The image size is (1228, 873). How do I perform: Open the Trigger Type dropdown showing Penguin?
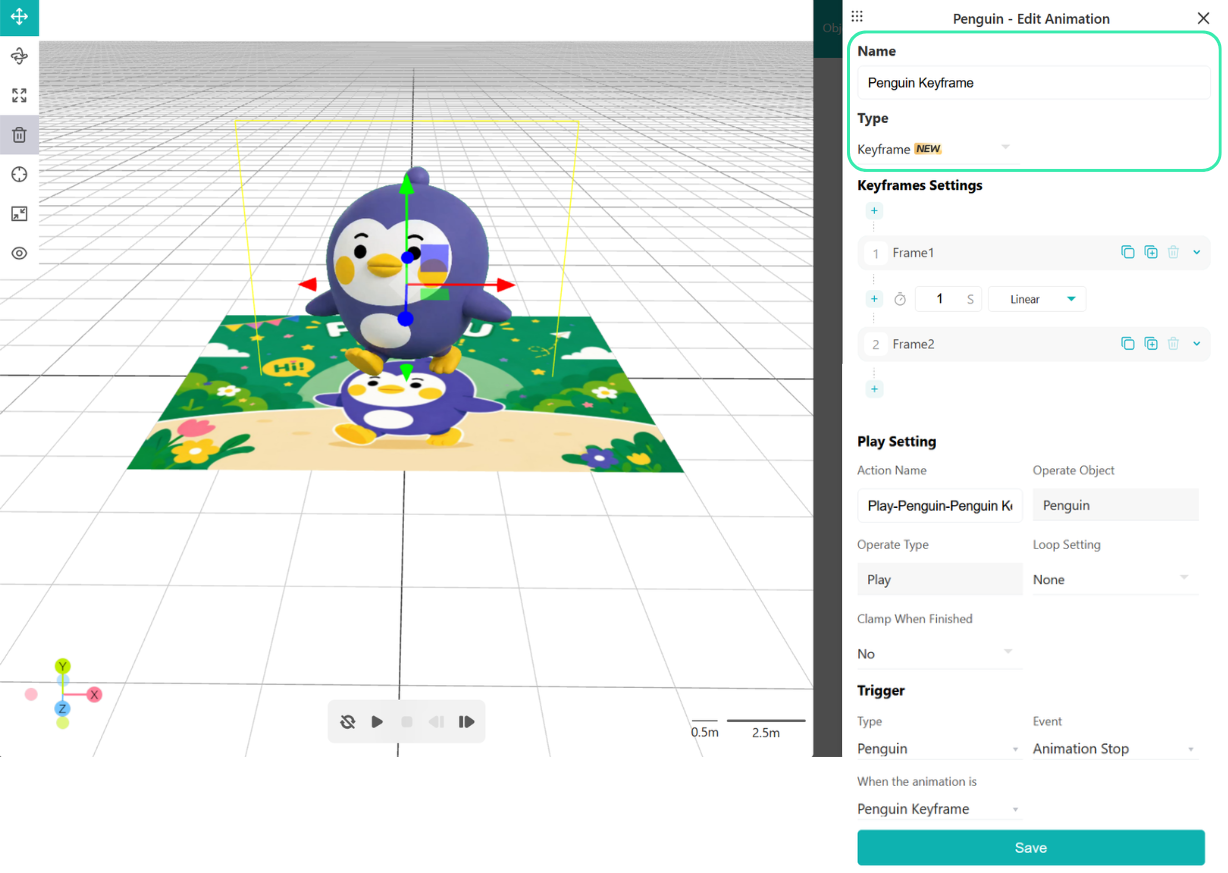(940, 749)
